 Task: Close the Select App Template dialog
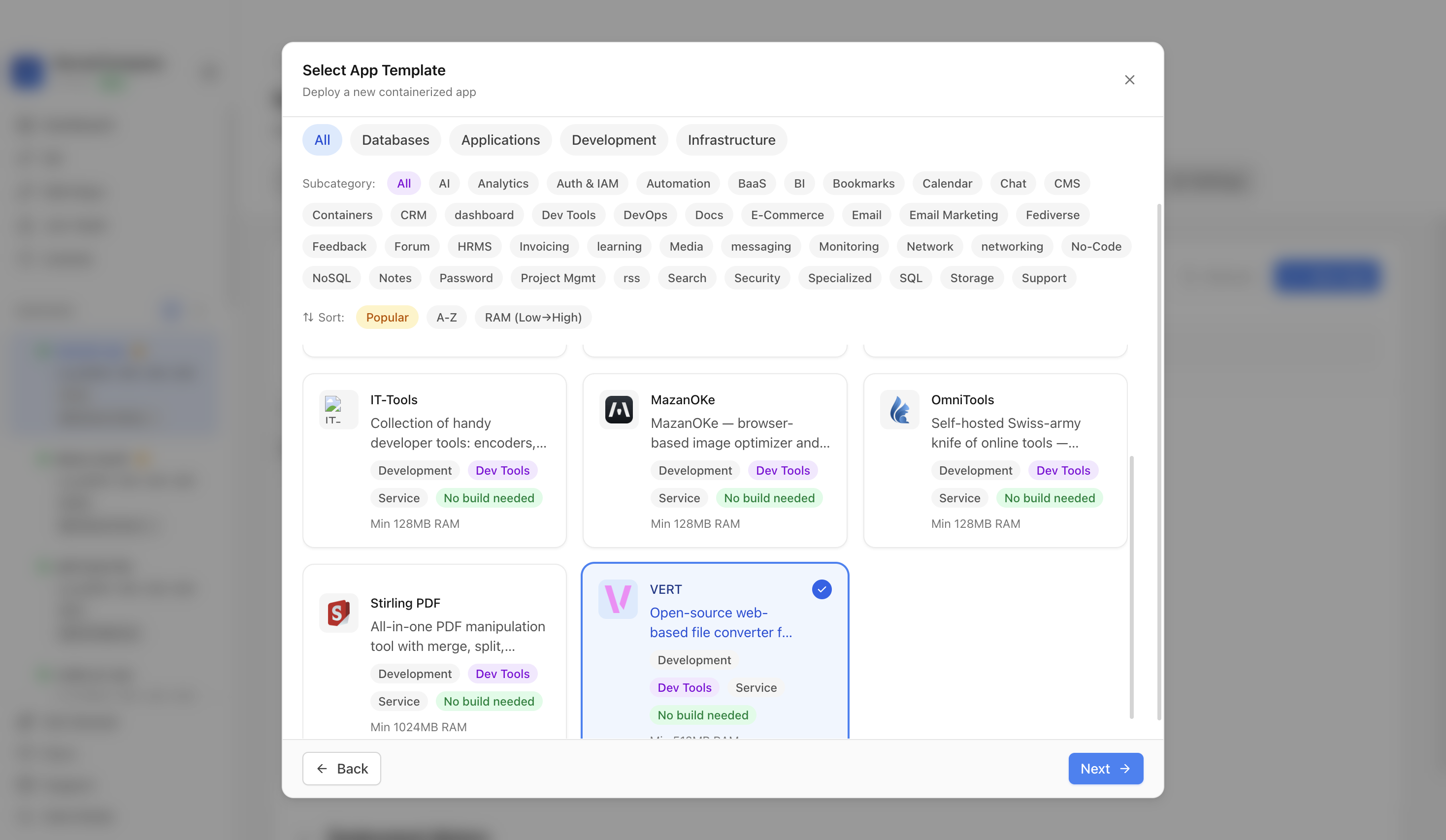1129,80
